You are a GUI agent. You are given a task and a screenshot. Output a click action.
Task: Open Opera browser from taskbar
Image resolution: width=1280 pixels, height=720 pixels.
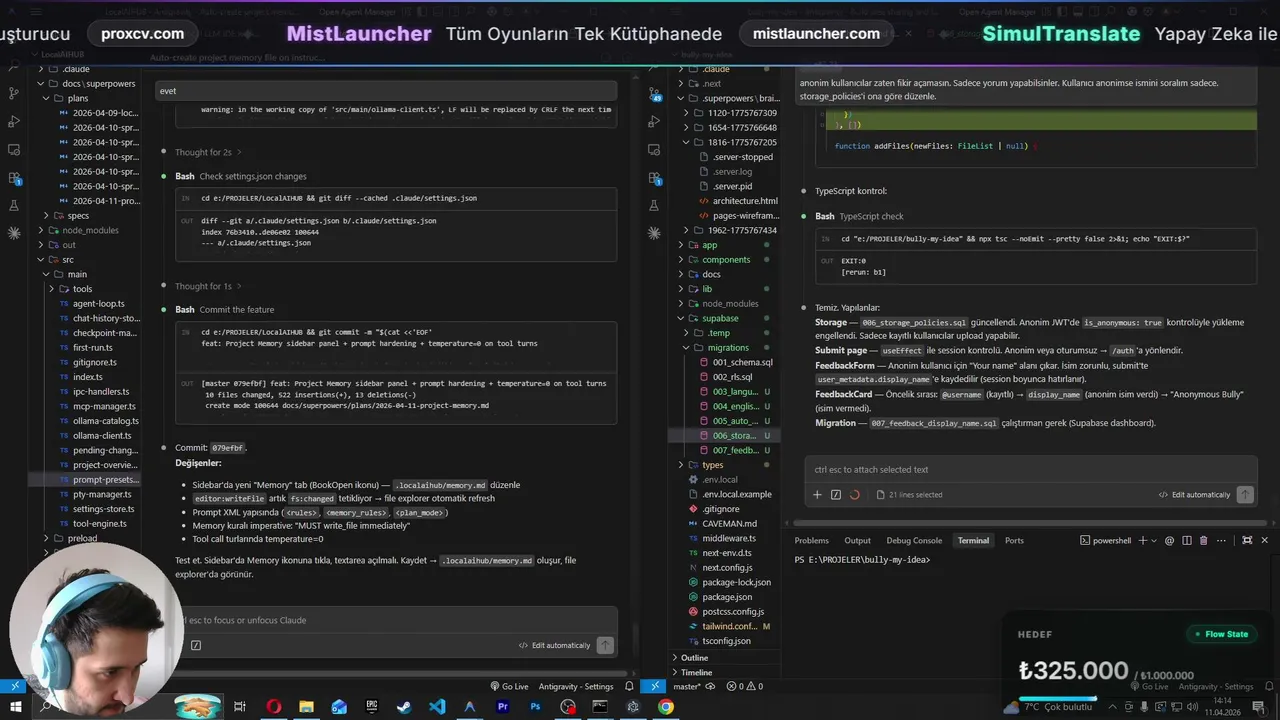coord(273,707)
